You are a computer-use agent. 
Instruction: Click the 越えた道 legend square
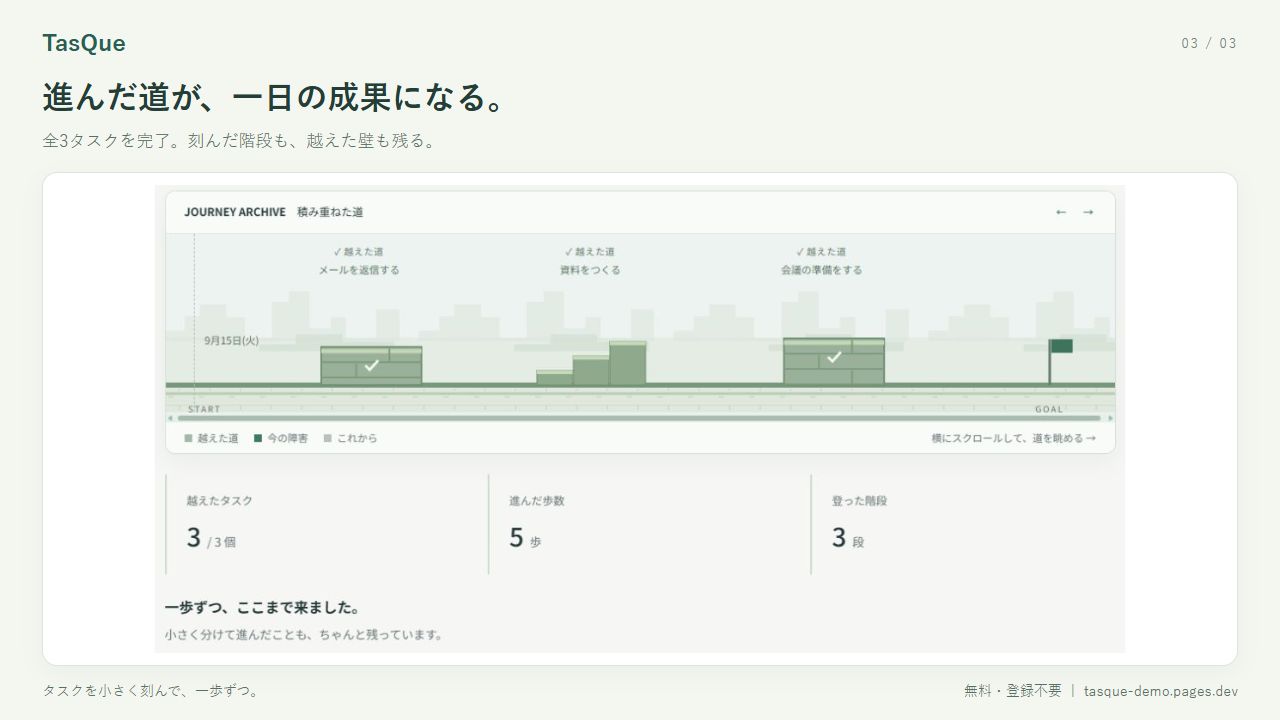click(x=188, y=438)
